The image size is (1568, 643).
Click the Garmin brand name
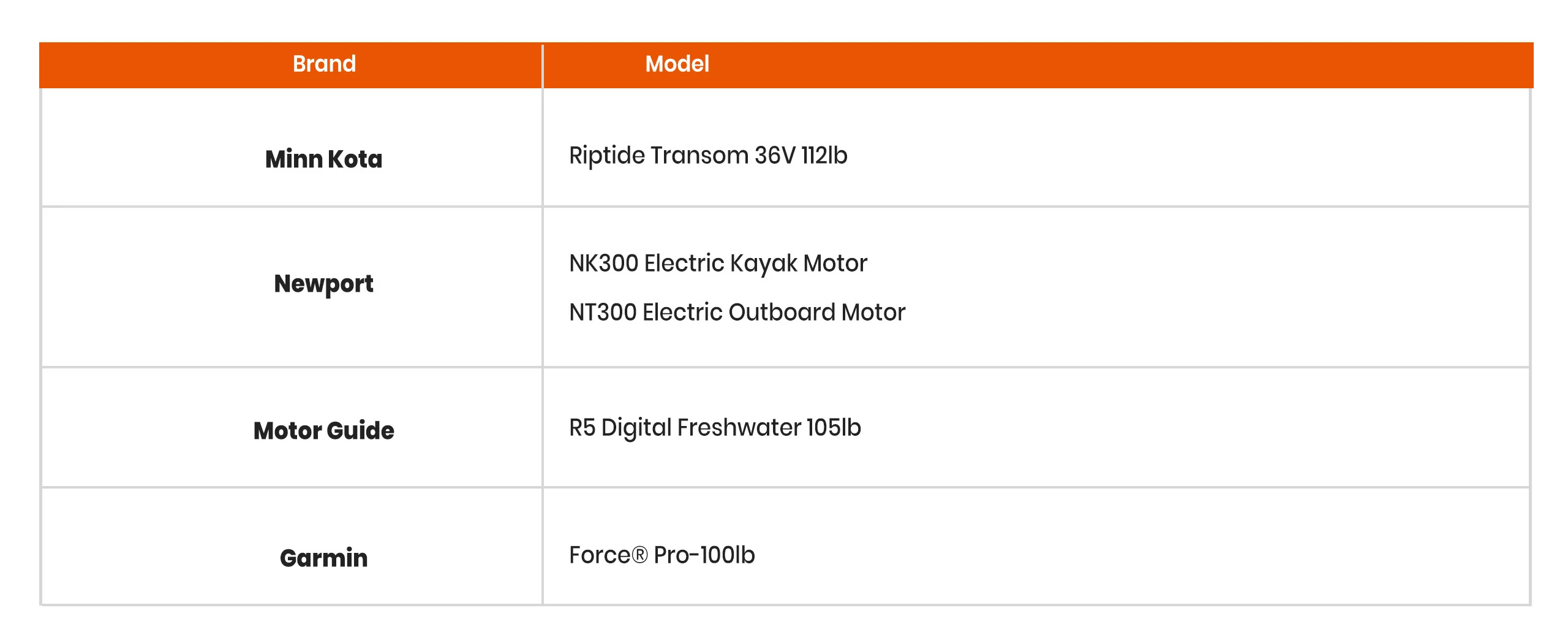[x=323, y=558]
